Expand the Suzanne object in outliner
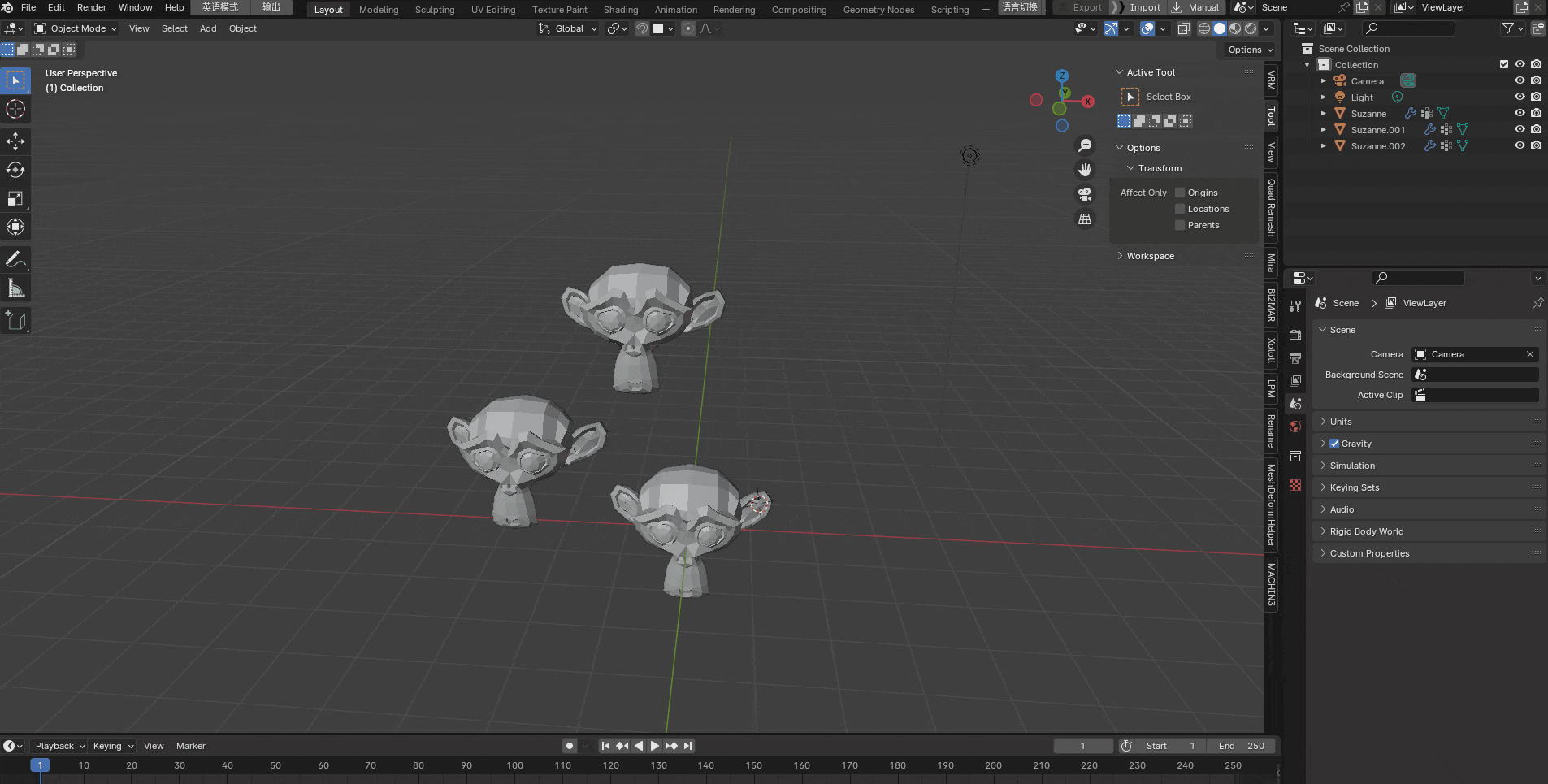 (1324, 114)
